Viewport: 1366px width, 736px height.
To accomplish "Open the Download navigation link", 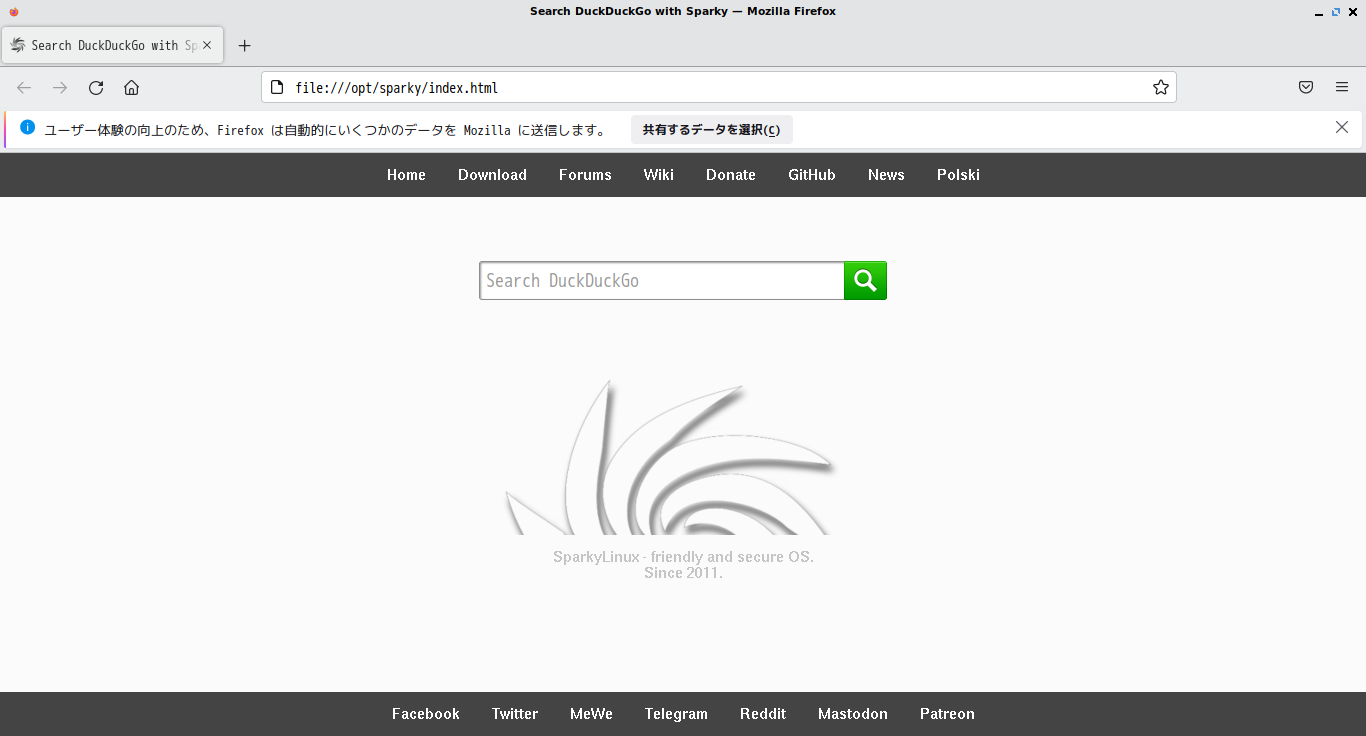I will coord(492,175).
